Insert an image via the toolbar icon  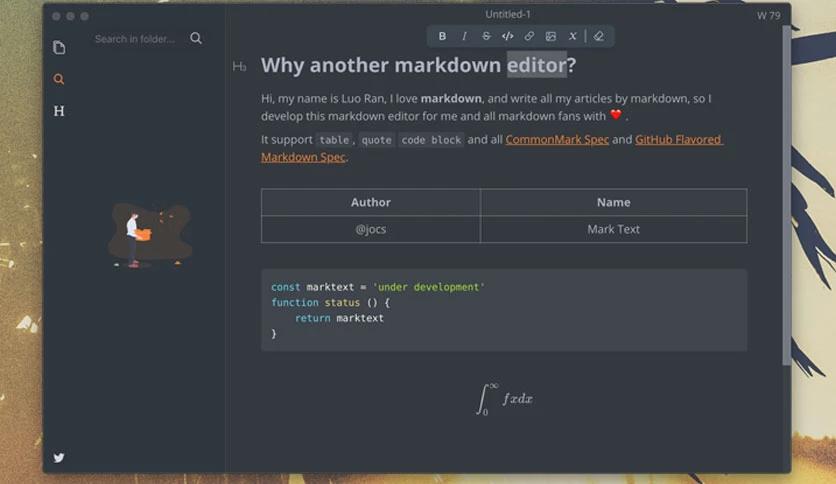click(x=551, y=36)
